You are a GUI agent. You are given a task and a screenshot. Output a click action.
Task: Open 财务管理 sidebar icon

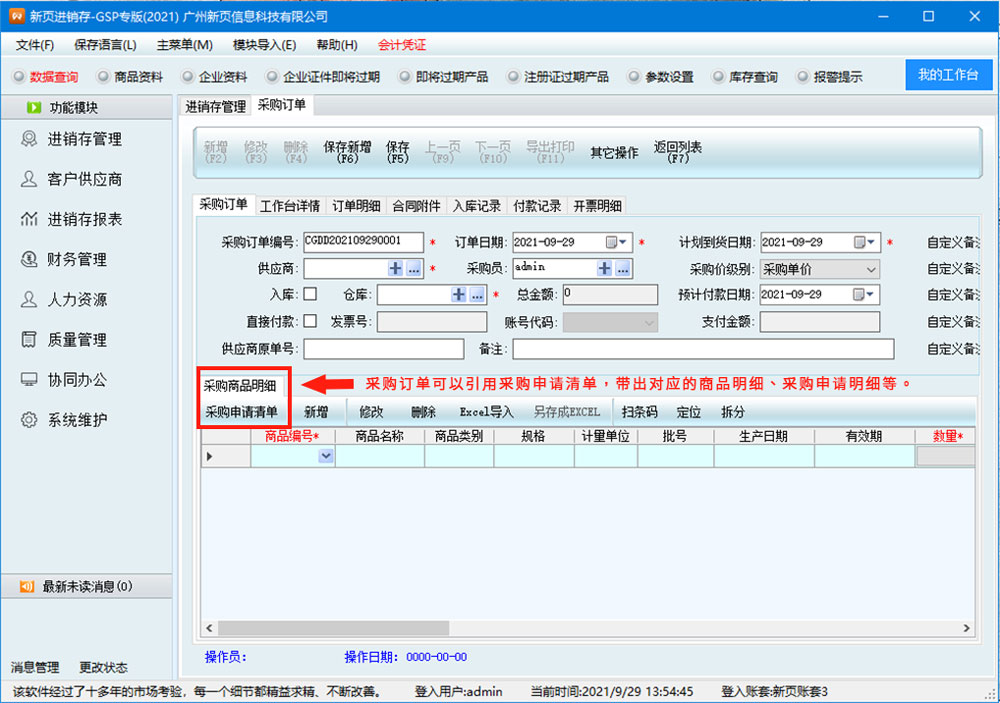29,259
